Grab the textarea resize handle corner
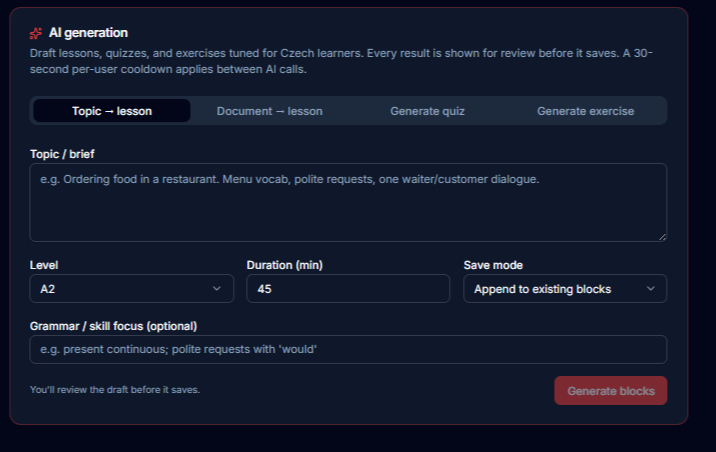 tap(662, 237)
